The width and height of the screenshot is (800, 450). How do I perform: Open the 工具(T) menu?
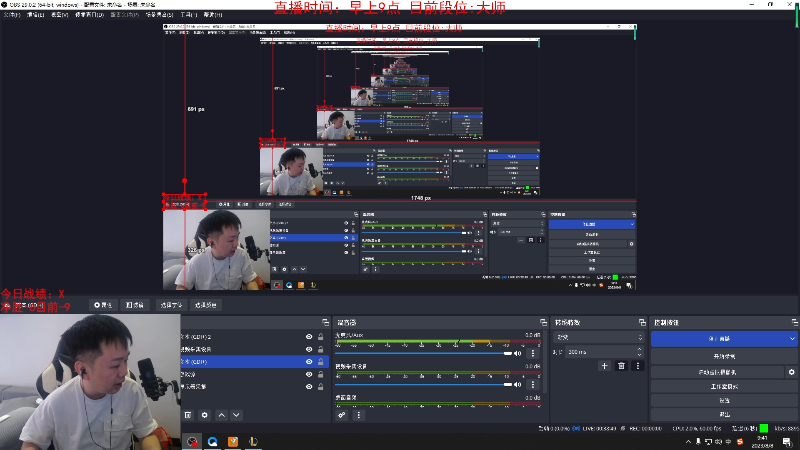(188, 15)
